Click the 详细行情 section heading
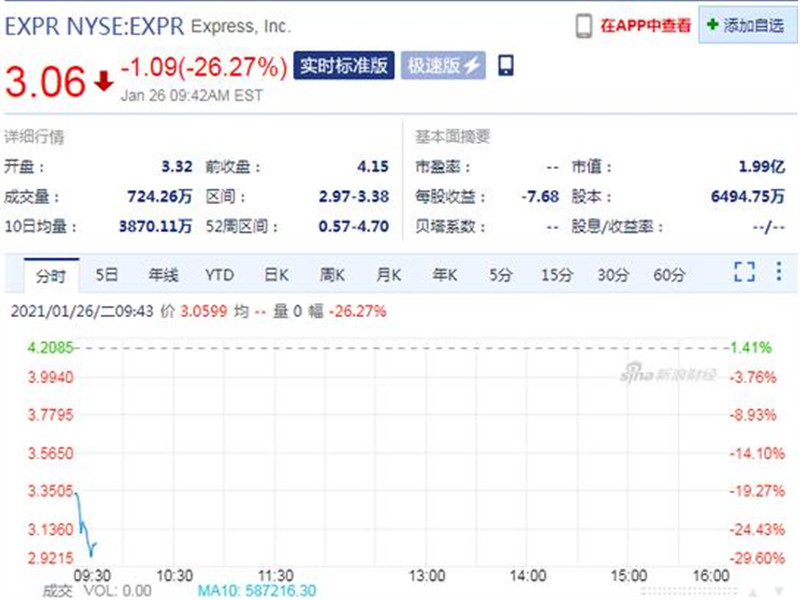This screenshot has width=800, height=600. point(34,137)
